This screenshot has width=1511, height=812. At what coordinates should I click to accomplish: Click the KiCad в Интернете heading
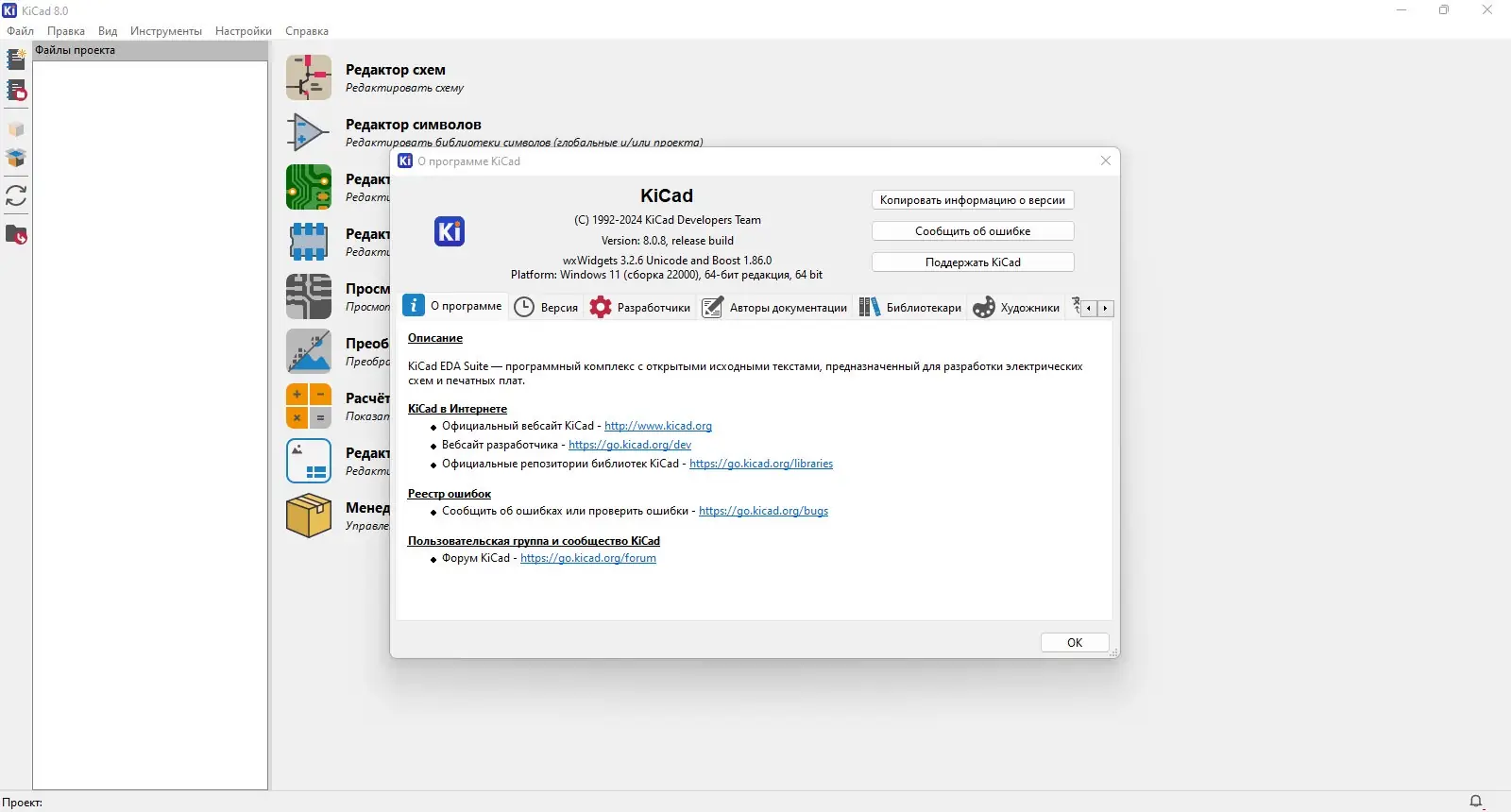click(x=457, y=409)
